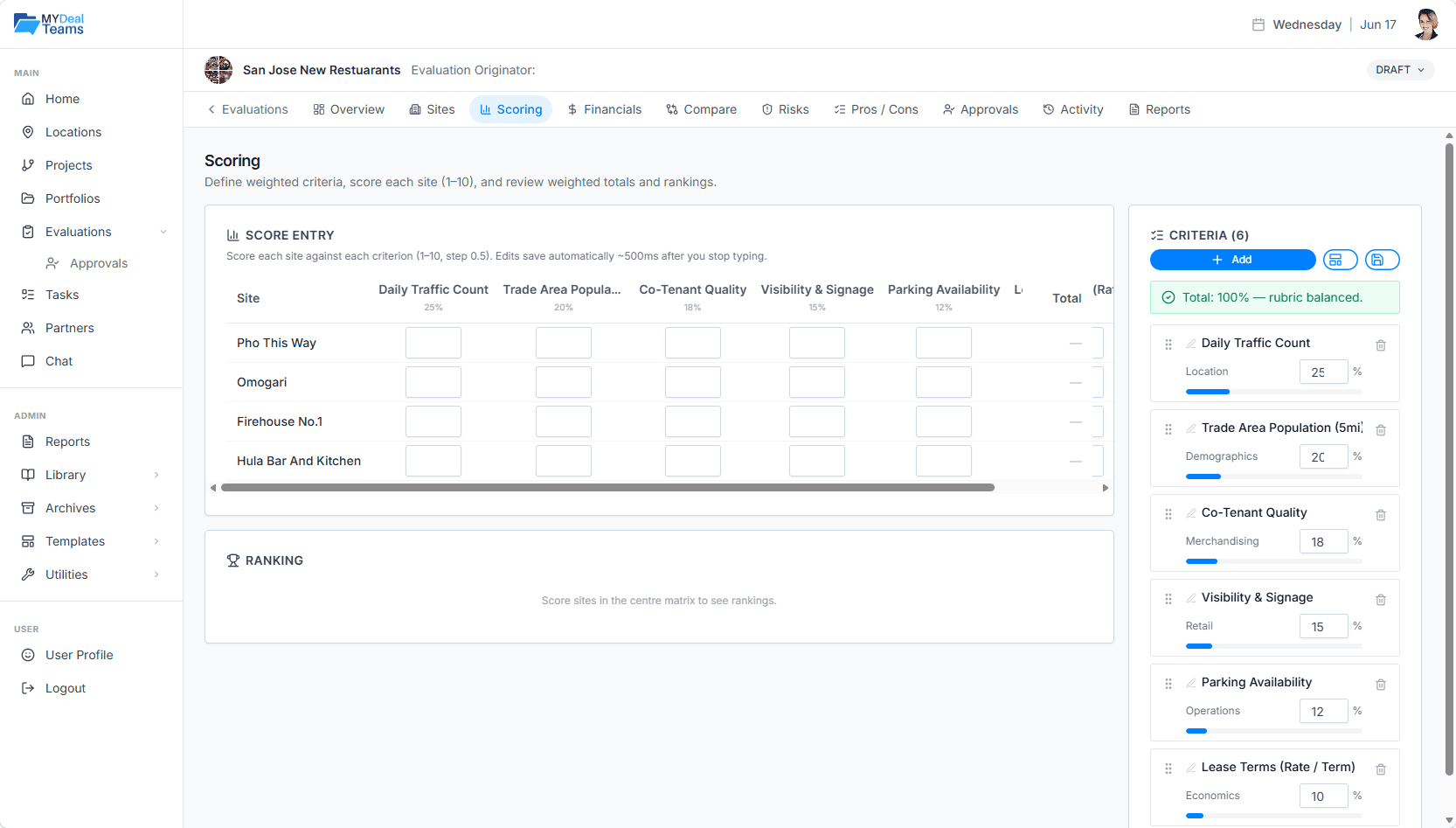Click the Daily Traffic Count weight bar
1456x828 pixels.
point(1273,392)
